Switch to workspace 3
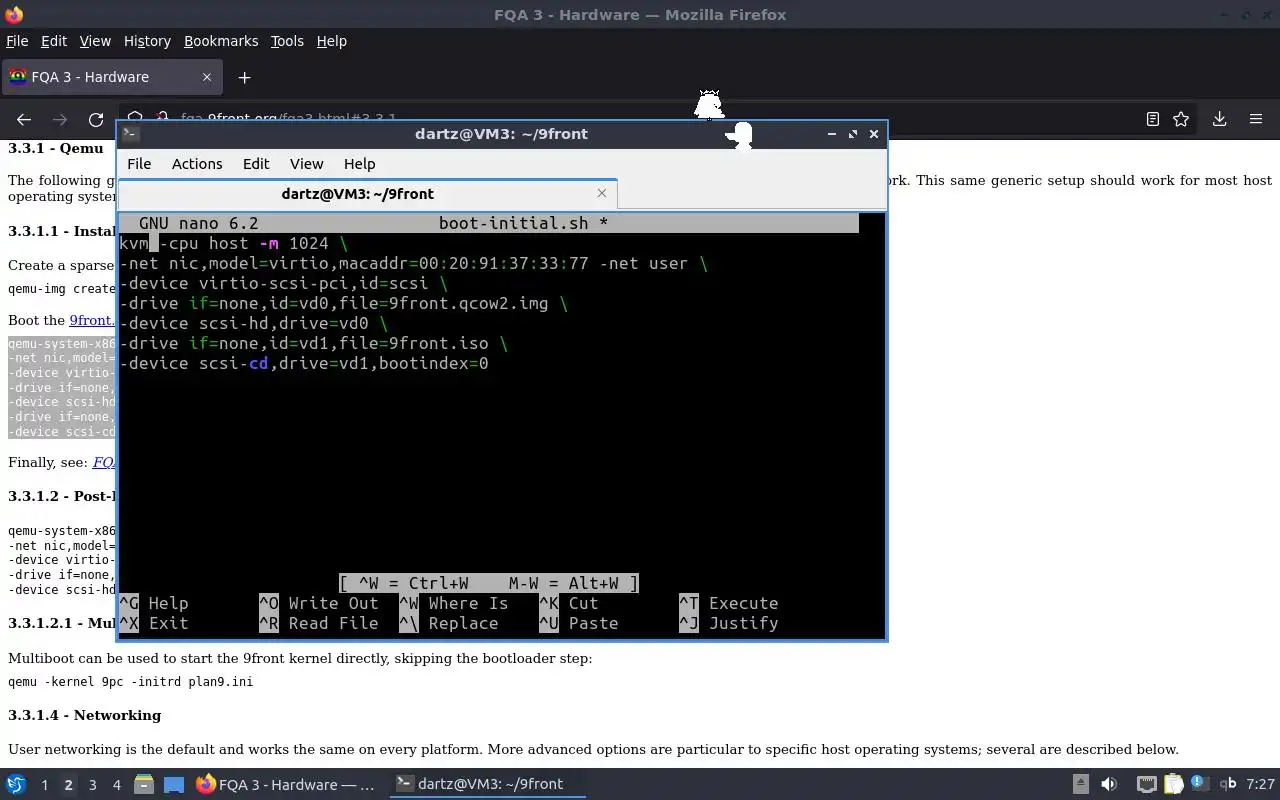 pos(92,785)
